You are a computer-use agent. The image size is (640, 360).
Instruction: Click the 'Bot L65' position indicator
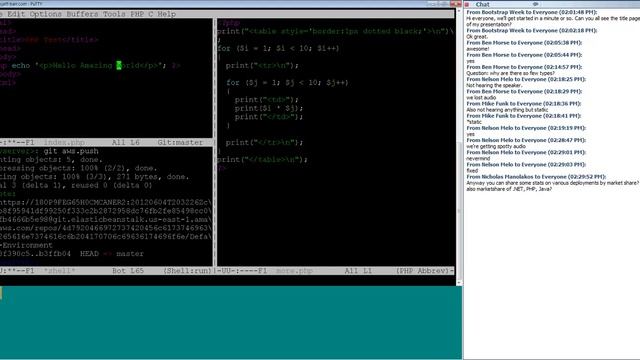pos(128,271)
